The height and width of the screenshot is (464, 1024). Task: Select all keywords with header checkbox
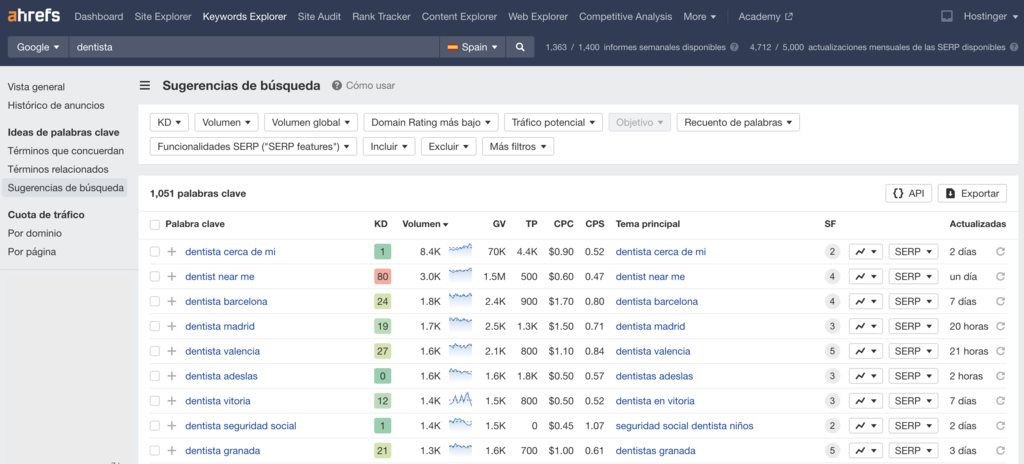pyautogui.click(x=155, y=224)
